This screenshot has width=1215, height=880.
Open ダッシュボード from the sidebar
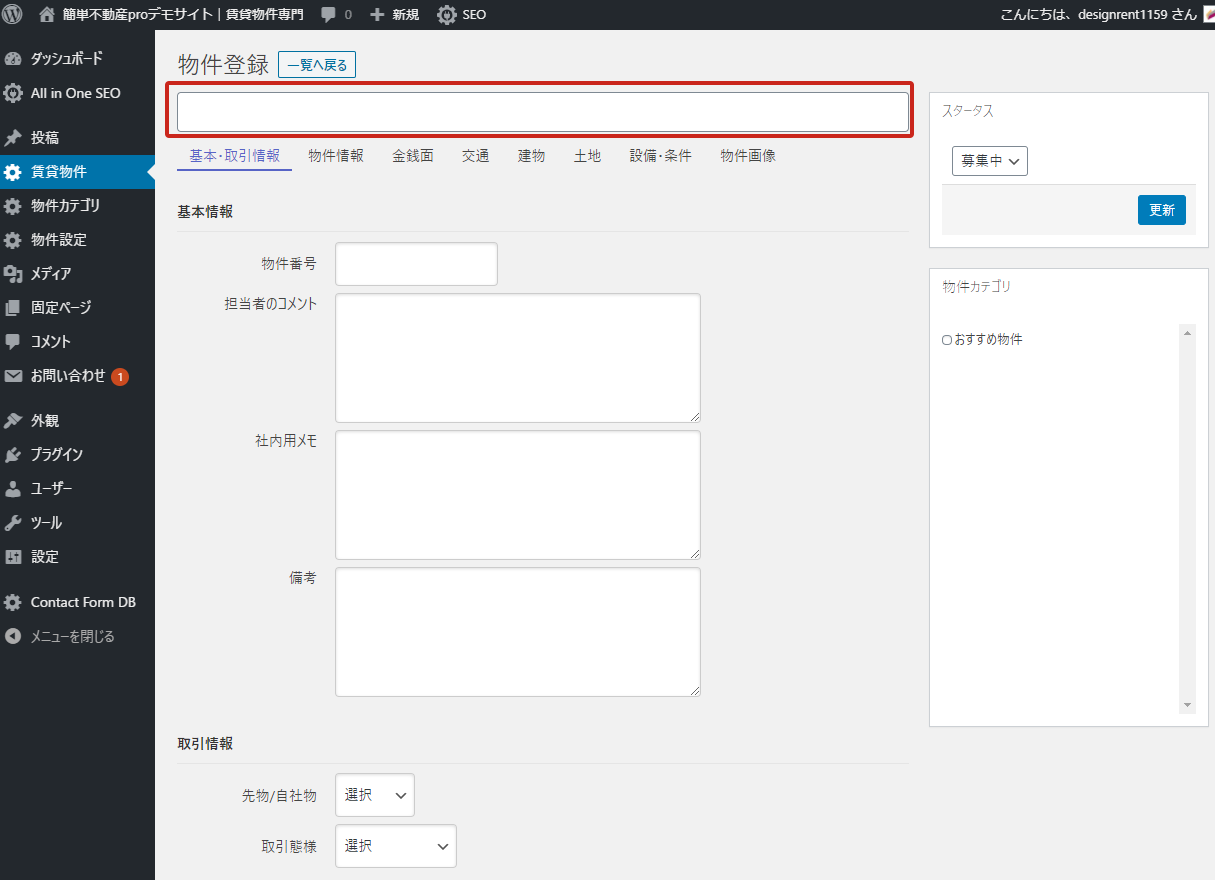(66, 59)
